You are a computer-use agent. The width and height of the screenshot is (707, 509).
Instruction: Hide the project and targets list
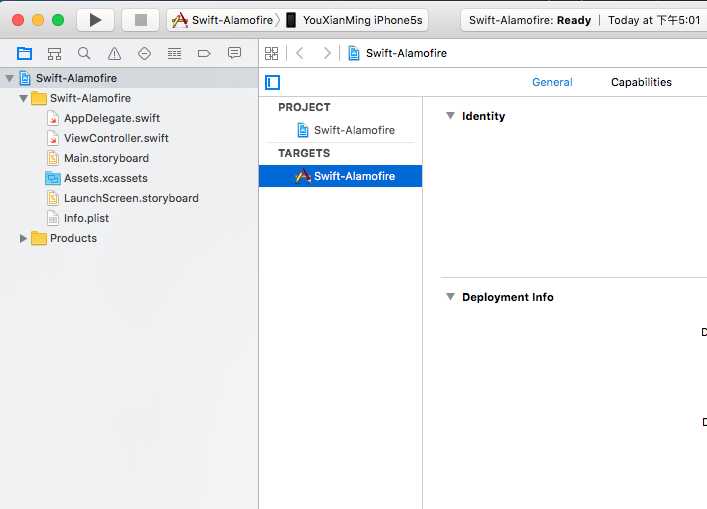click(272, 83)
